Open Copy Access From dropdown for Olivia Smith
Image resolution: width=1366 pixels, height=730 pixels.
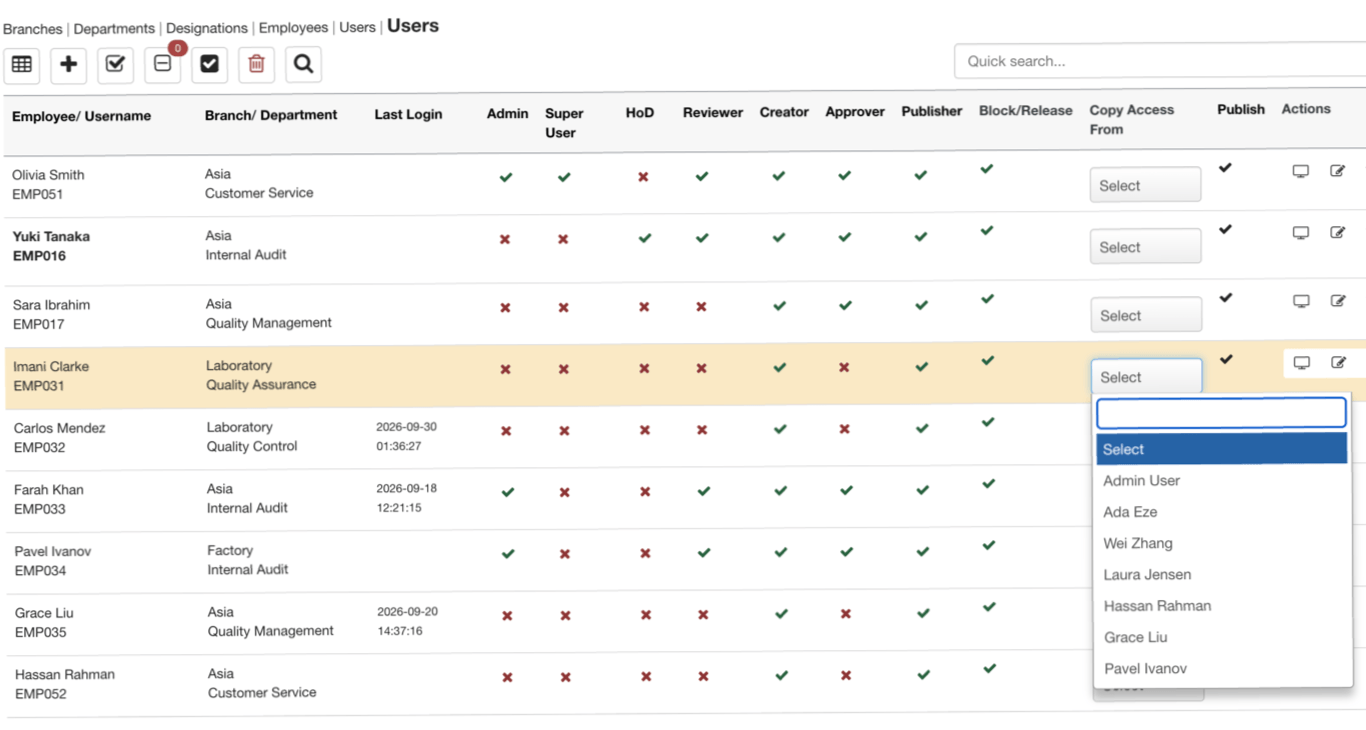click(x=1145, y=185)
